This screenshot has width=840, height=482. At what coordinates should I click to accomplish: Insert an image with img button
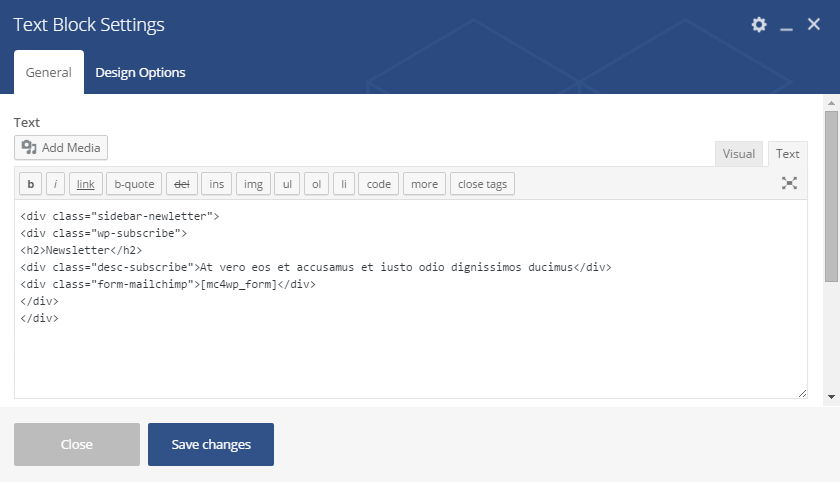click(253, 184)
